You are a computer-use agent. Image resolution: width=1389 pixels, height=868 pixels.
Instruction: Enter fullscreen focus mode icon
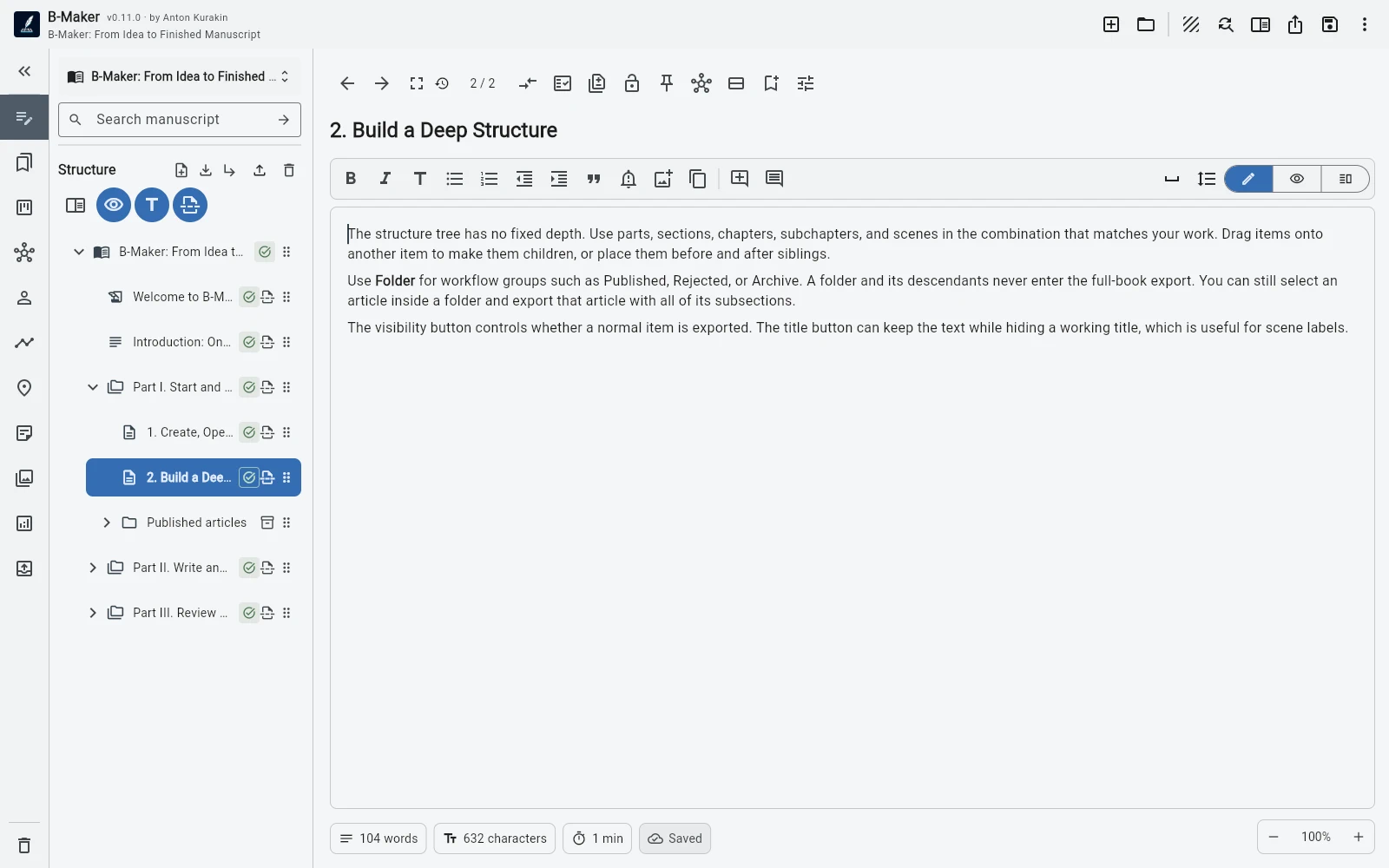417,83
